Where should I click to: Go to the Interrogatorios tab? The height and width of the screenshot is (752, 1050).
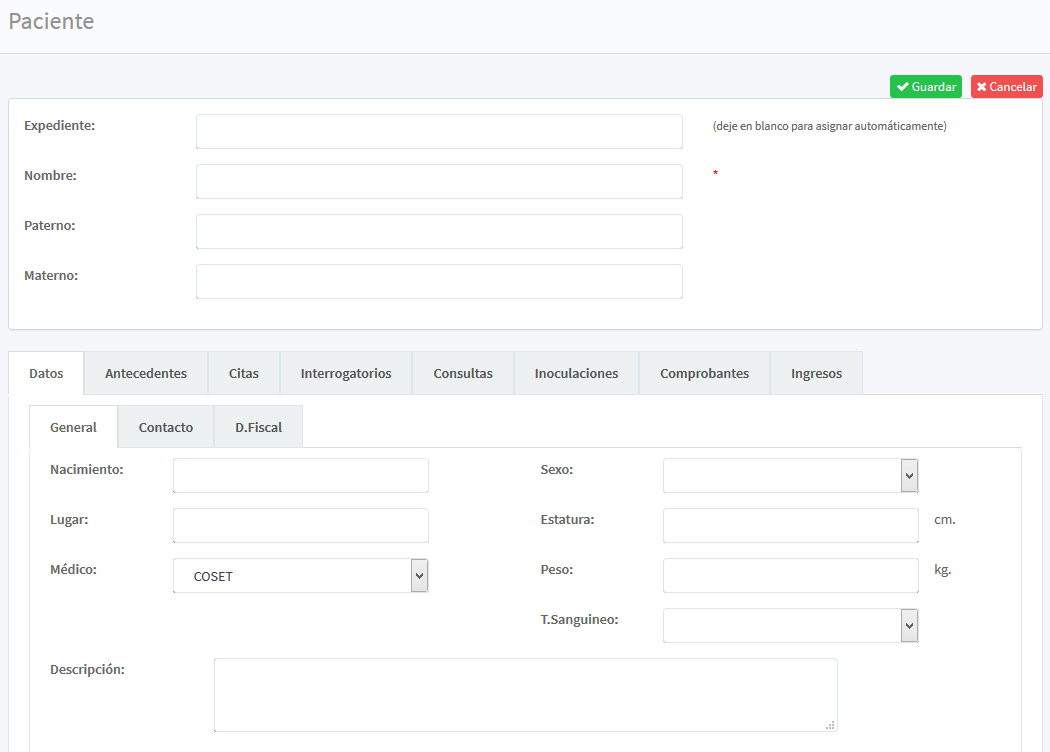346,373
